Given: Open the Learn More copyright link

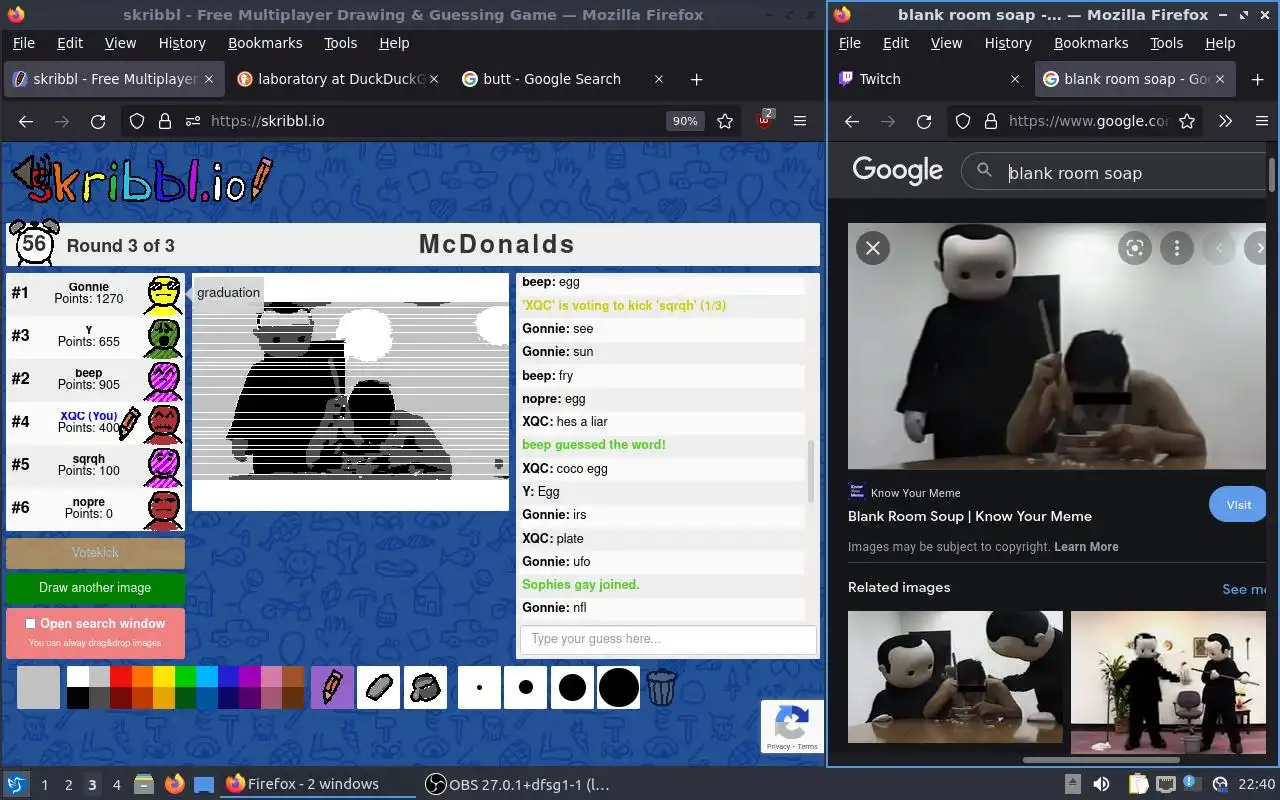Looking at the screenshot, I should pyautogui.click(x=1086, y=547).
